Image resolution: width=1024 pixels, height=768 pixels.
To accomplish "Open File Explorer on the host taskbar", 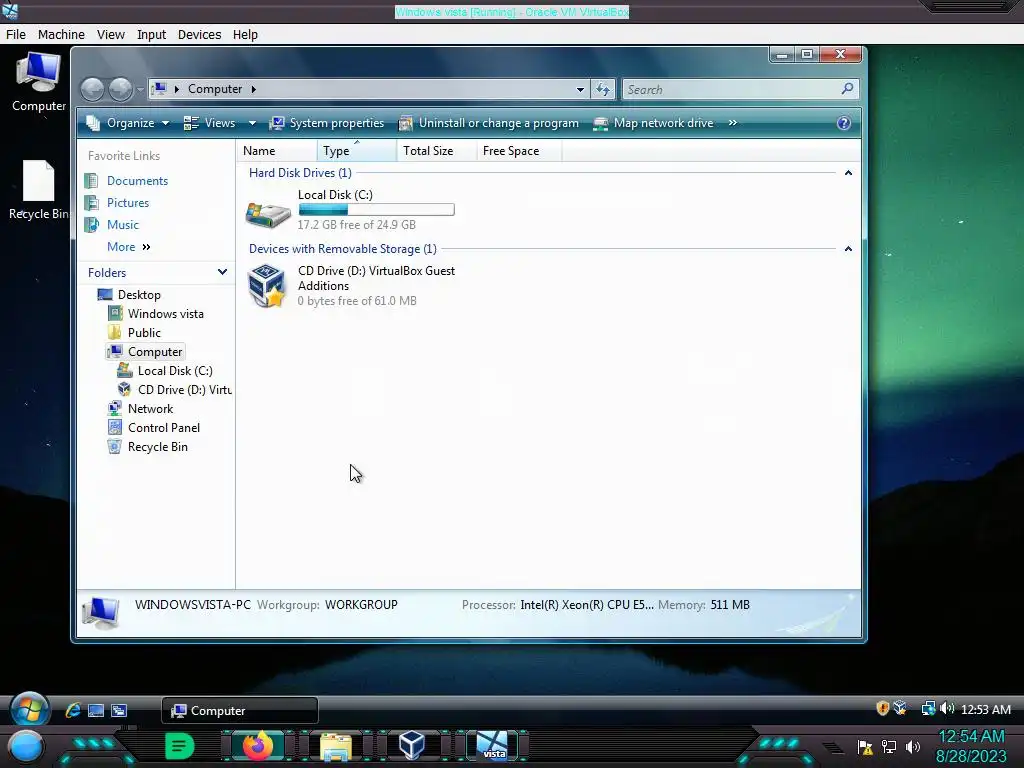I will 336,746.
